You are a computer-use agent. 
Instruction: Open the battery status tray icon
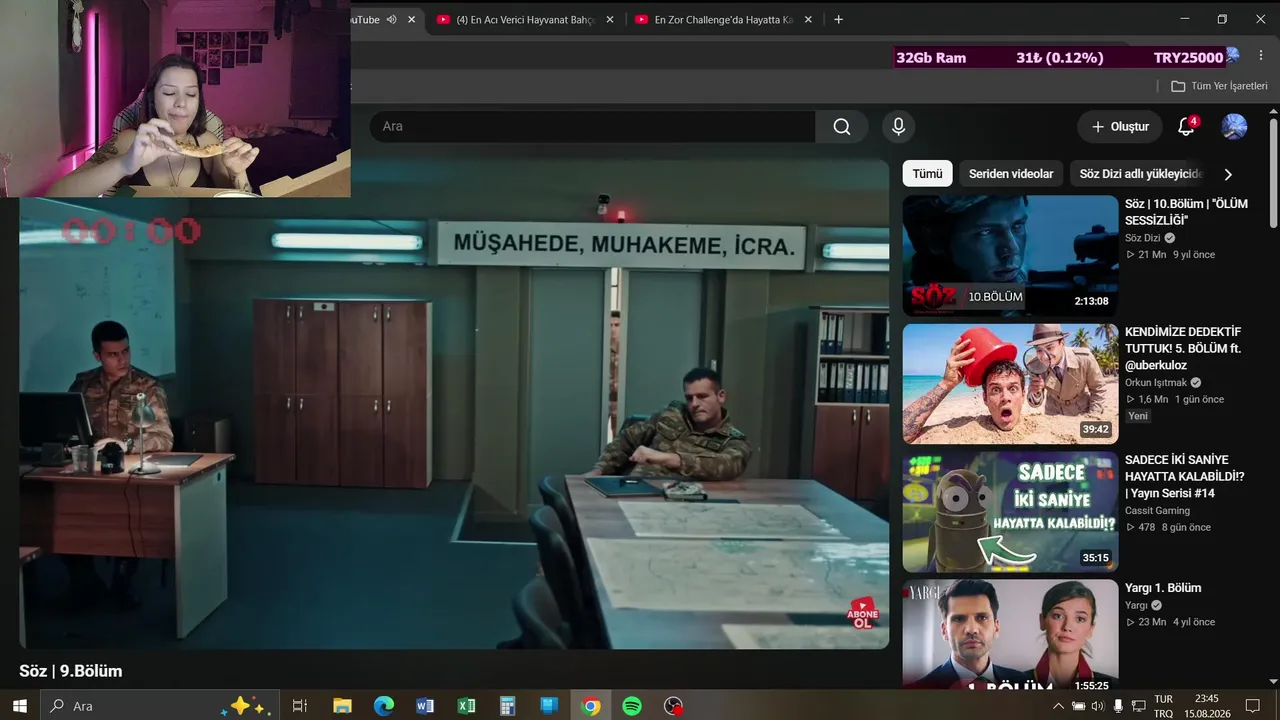(1078, 706)
